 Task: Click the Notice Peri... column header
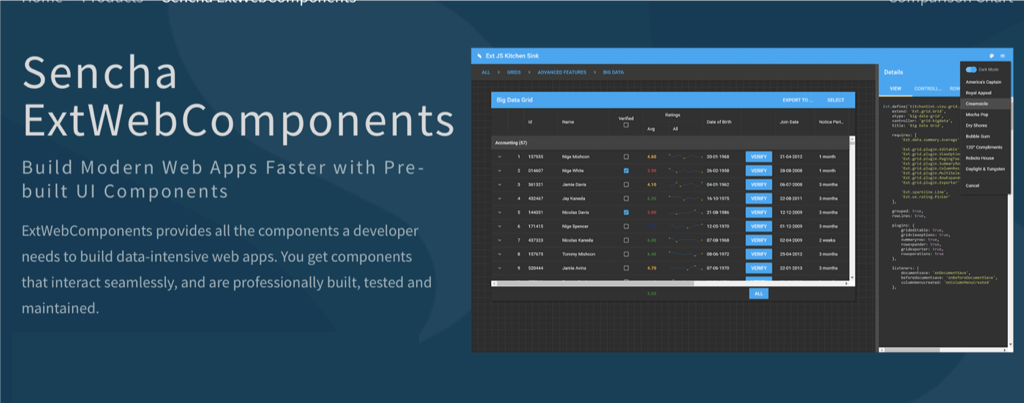(831, 121)
